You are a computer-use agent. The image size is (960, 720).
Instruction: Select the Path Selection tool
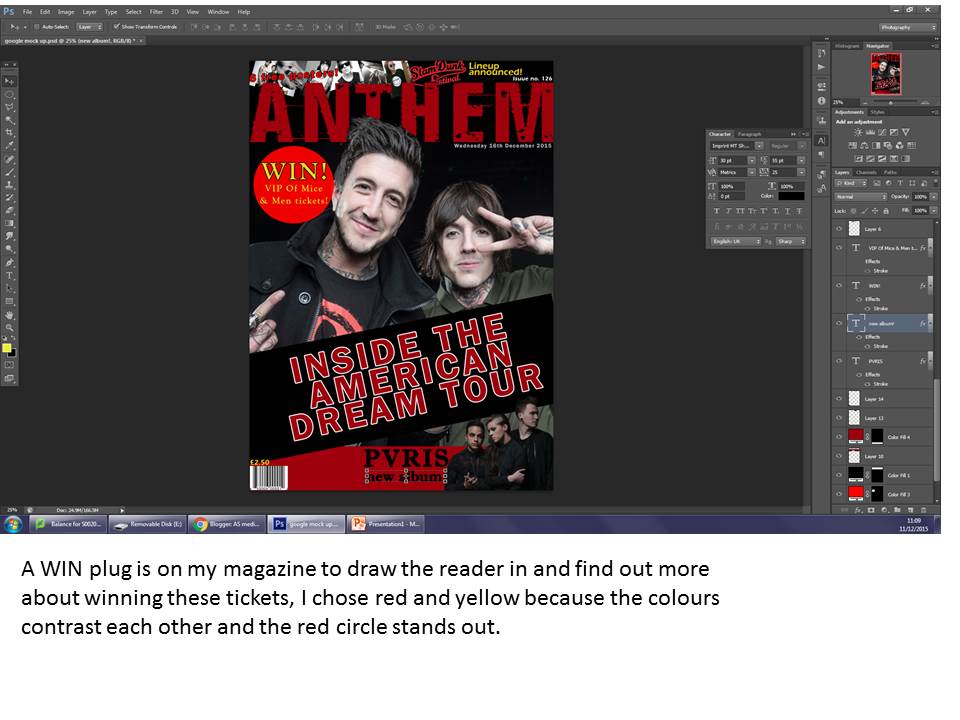point(9,288)
